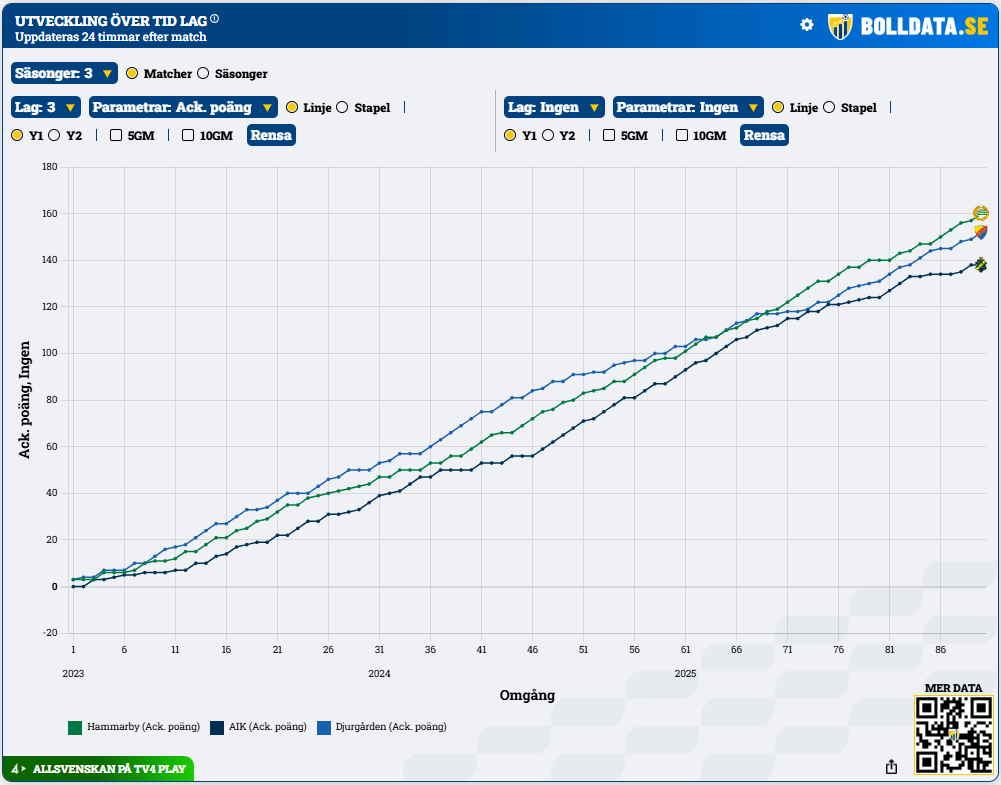Open the right Lag: Ingen dropdown
The image size is (1001, 785).
point(554,107)
